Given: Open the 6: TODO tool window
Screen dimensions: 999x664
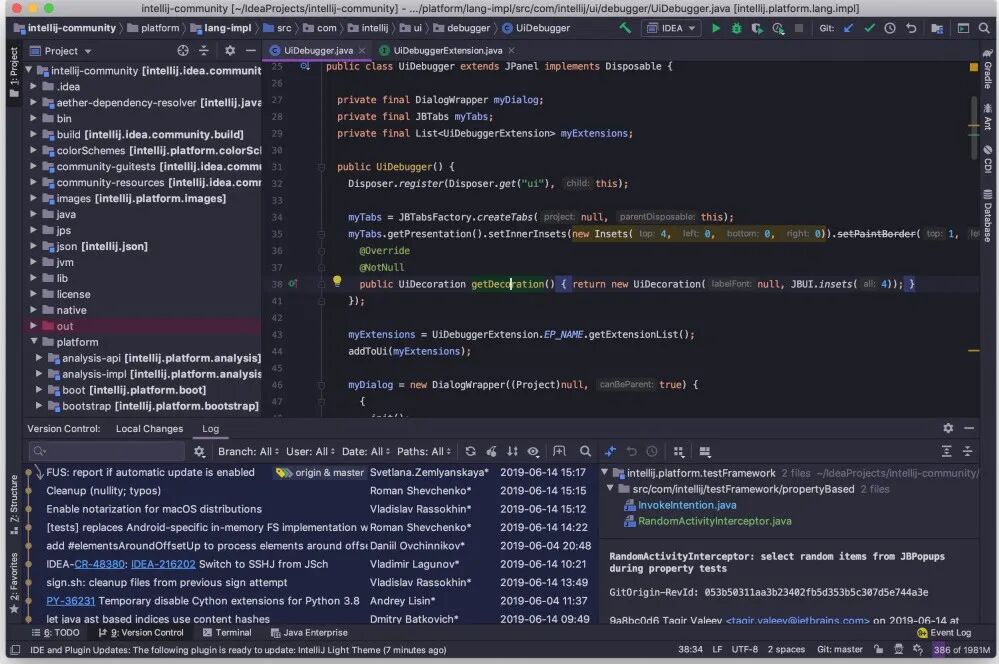Looking at the screenshot, I should pyautogui.click(x=56, y=633).
